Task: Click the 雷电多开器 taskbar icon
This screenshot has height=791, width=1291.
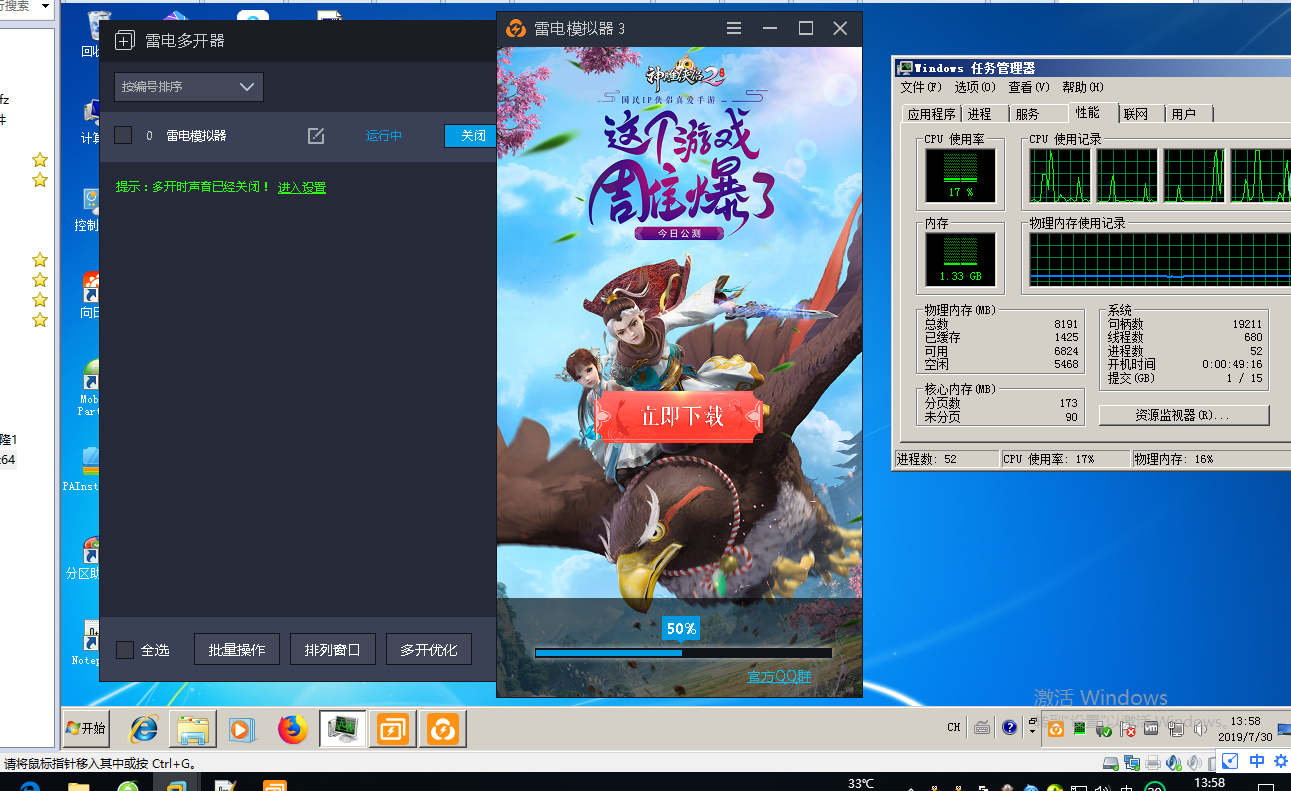Action: [392, 729]
